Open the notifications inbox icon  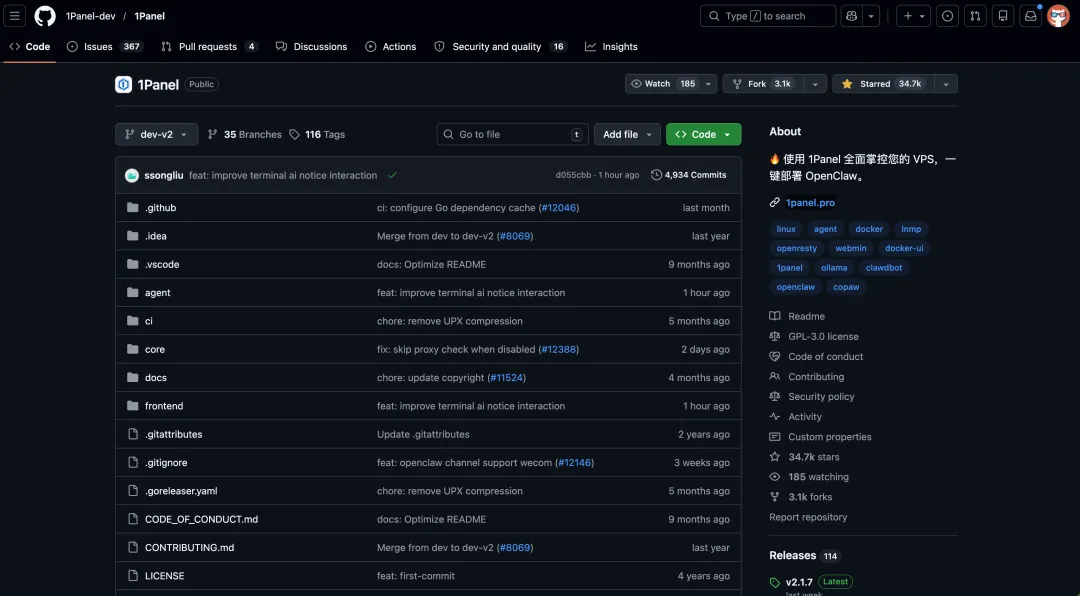click(1030, 16)
